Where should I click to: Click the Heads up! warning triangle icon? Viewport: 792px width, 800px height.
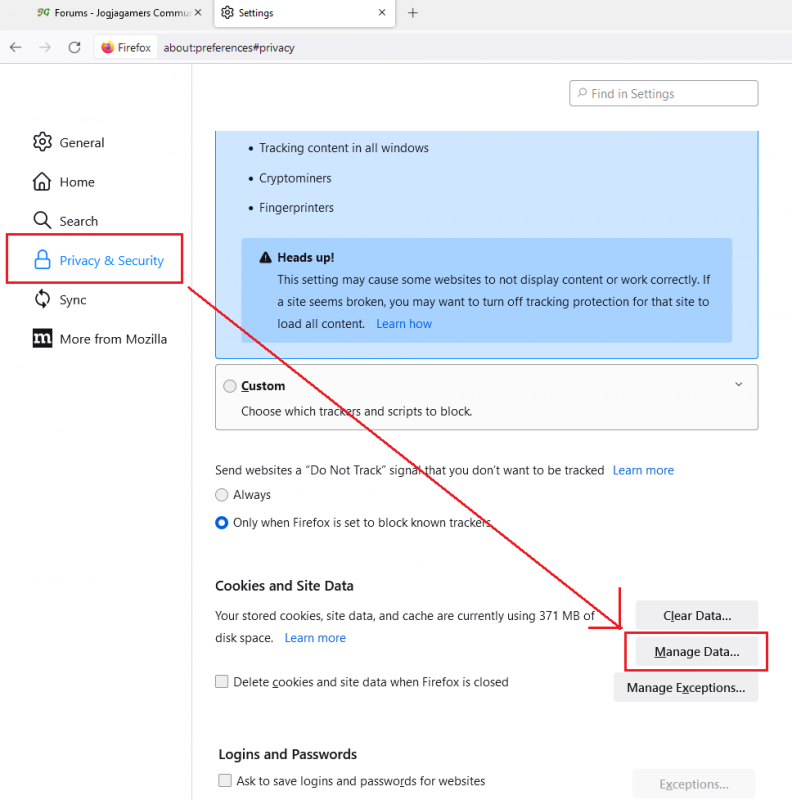(x=265, y=258)
